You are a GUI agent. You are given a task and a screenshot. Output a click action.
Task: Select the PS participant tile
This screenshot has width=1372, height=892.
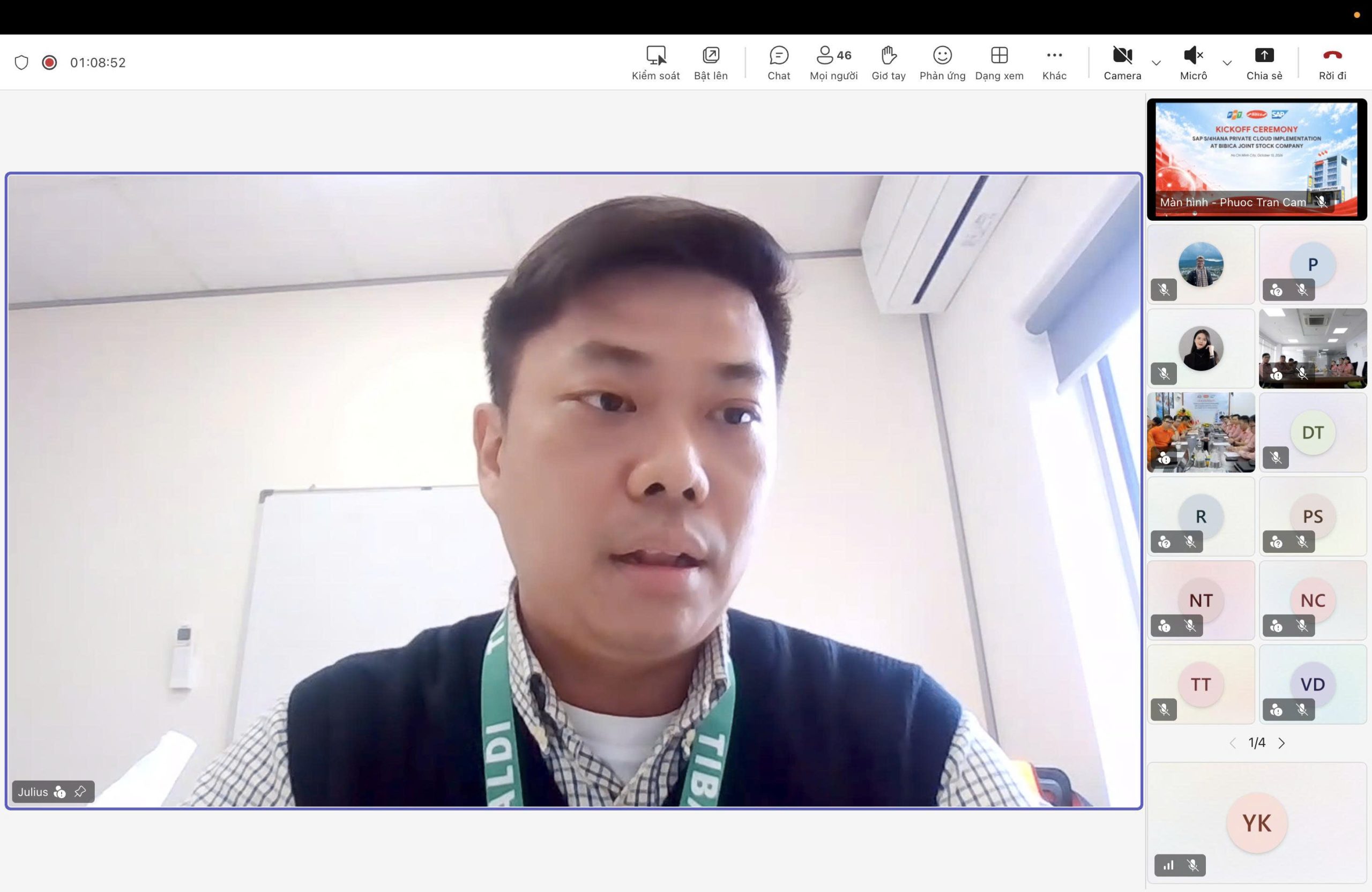tap(1313, 516)
